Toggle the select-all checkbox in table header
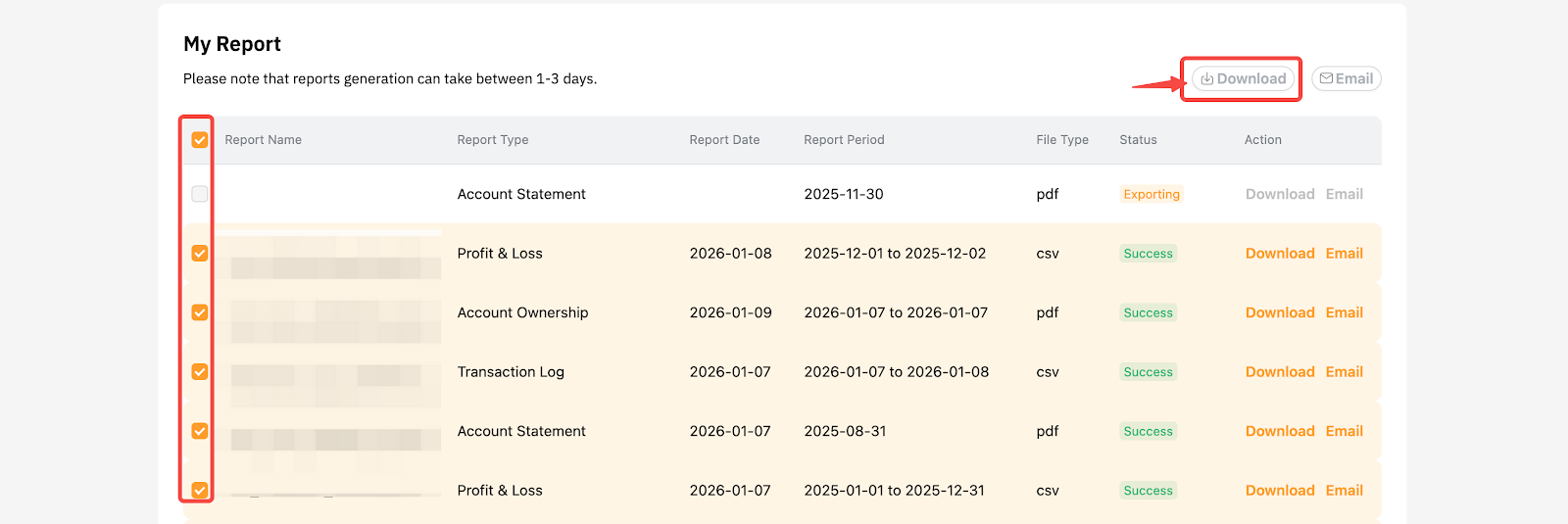 pos(200,140)
